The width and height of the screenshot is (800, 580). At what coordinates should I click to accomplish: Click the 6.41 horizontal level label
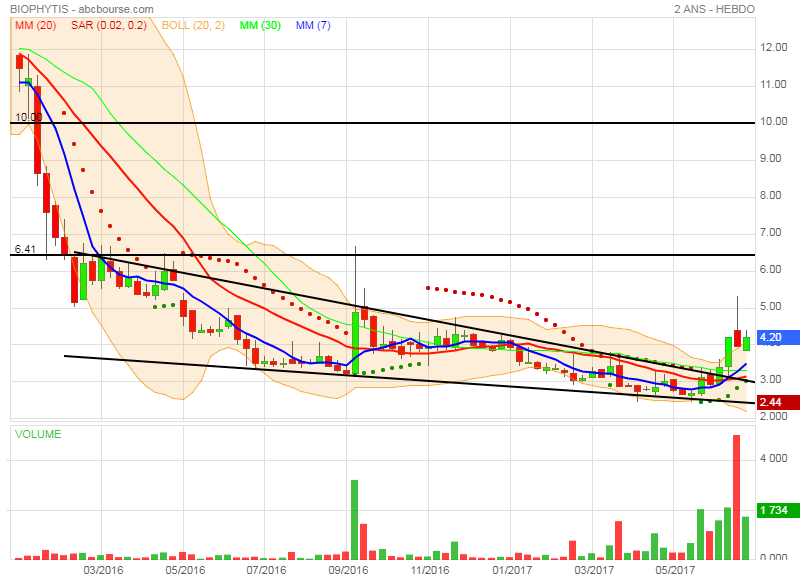point(25,249)
